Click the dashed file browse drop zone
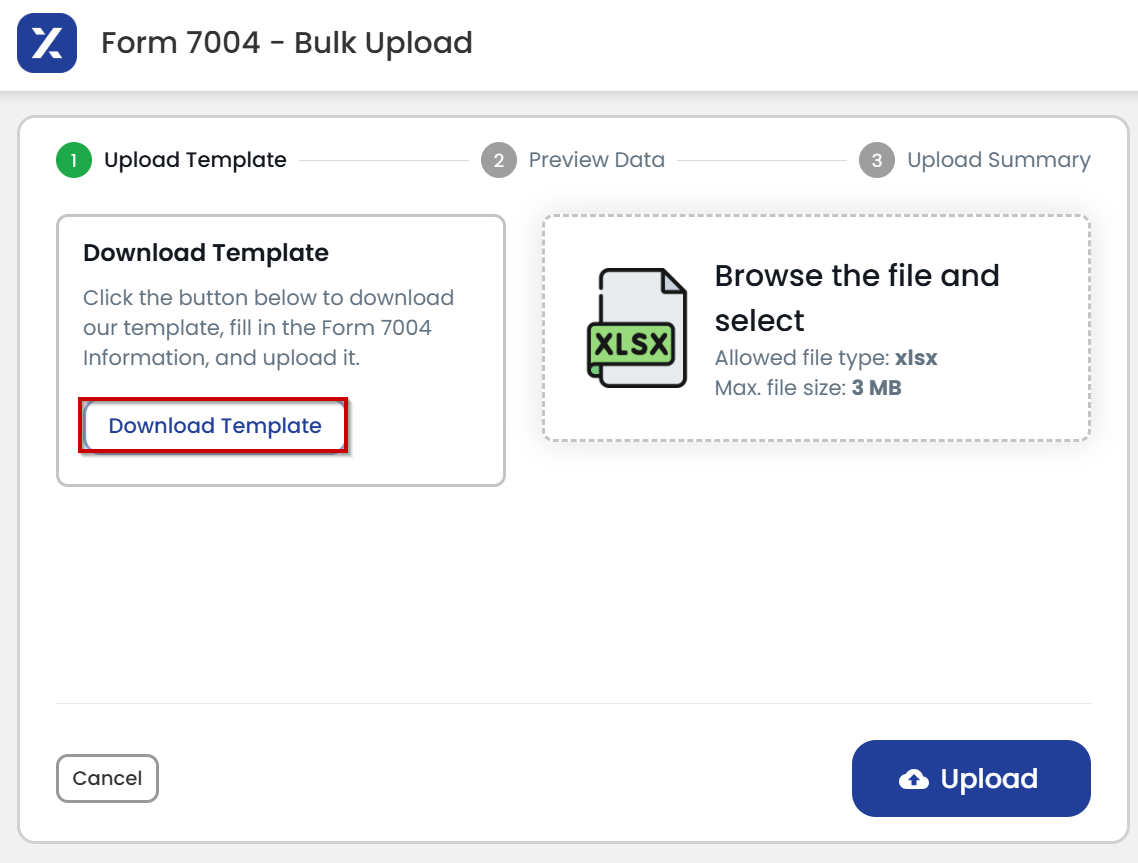The image size is (1138, 863). (x=816, y=328)
